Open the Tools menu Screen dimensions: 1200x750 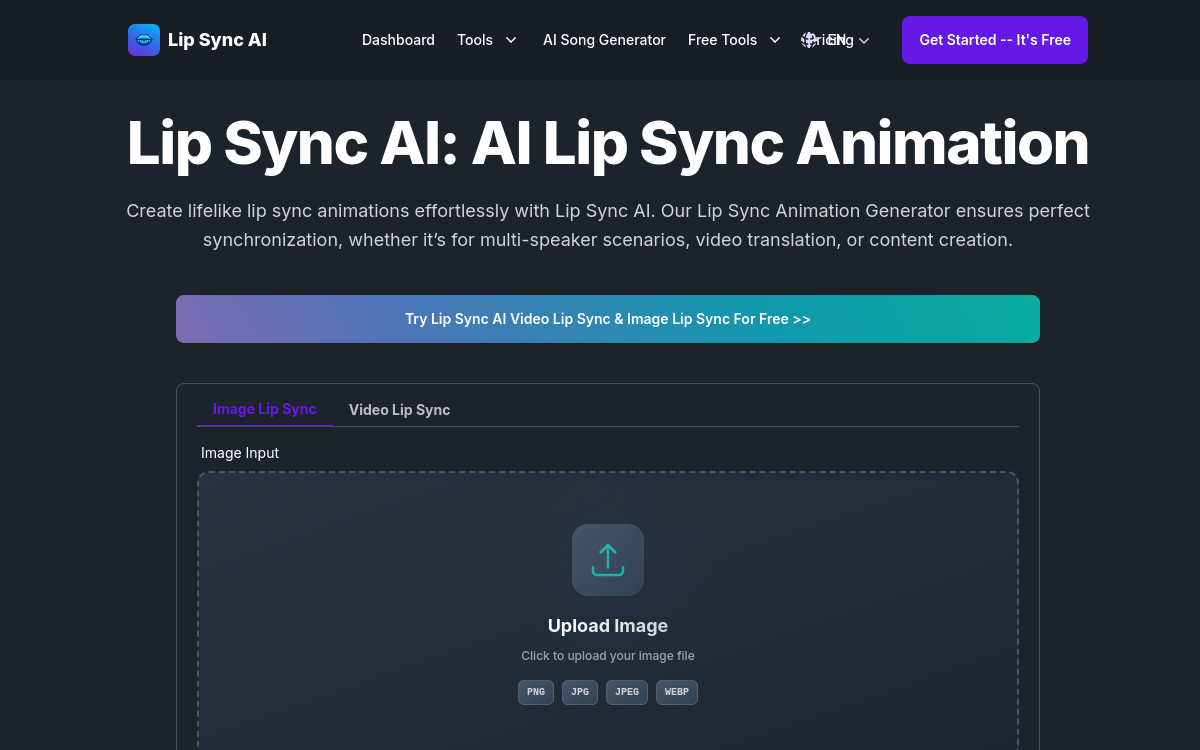[x=475, y=40]
